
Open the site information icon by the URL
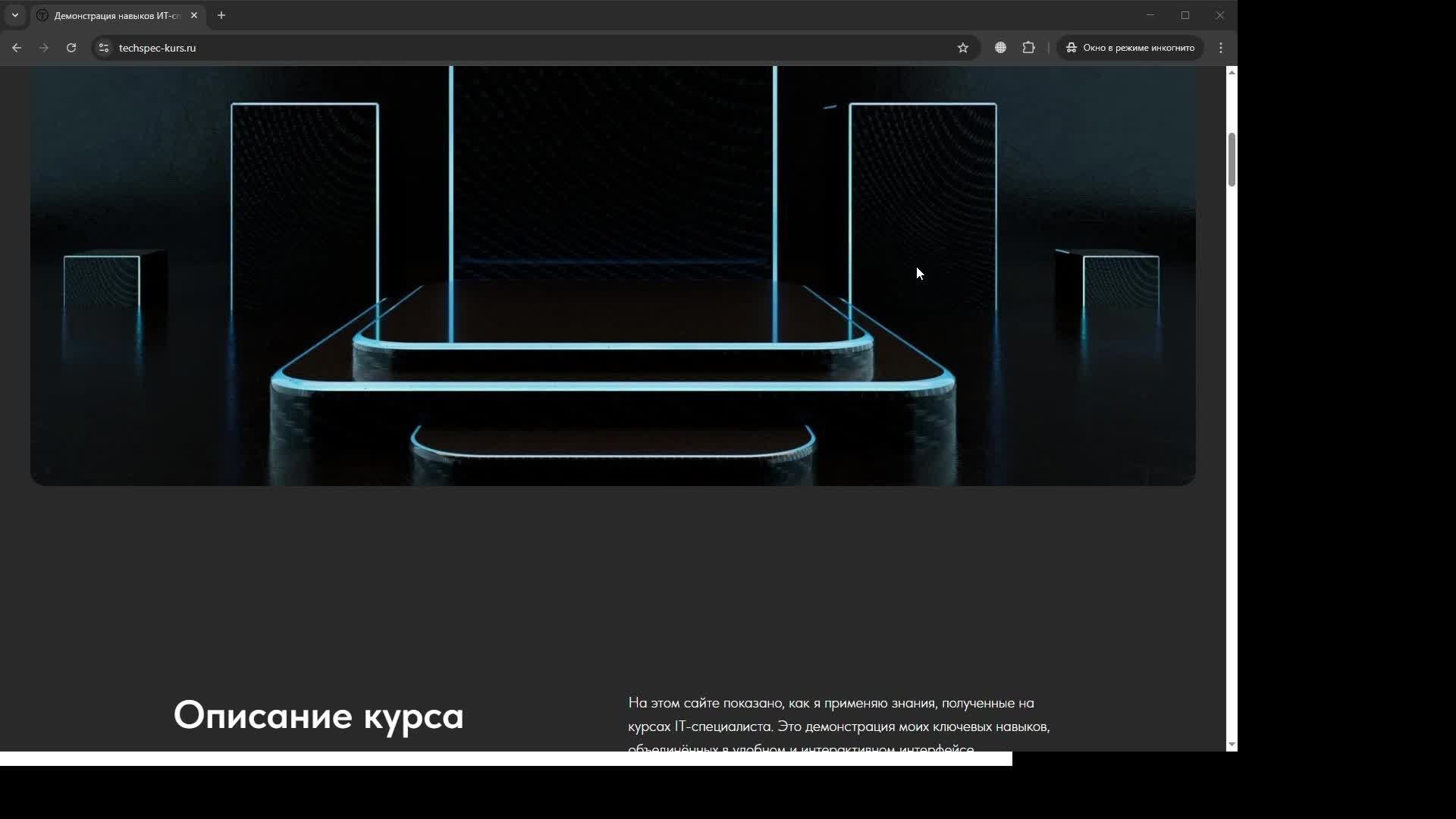pos(104,48)
